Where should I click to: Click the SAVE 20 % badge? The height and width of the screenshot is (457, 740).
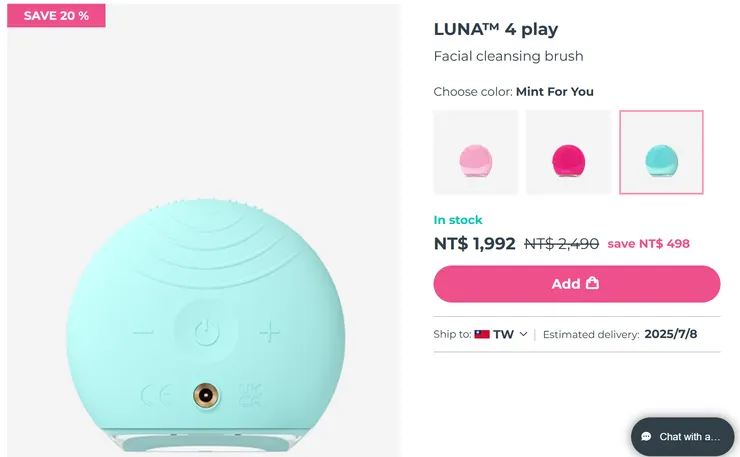click(x=56, y=16)
